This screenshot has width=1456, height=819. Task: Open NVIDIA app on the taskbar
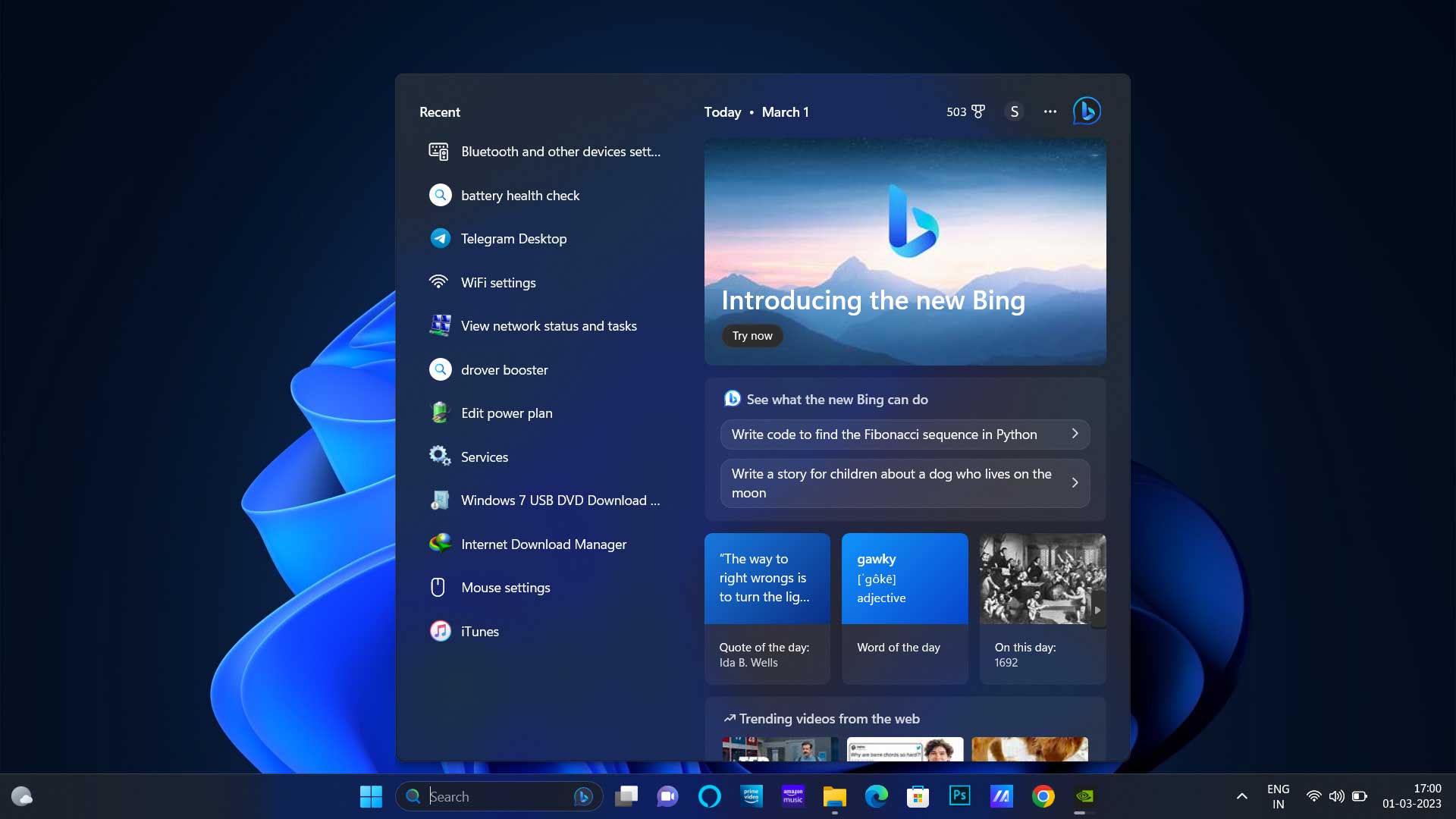[x=1085, y=796]
